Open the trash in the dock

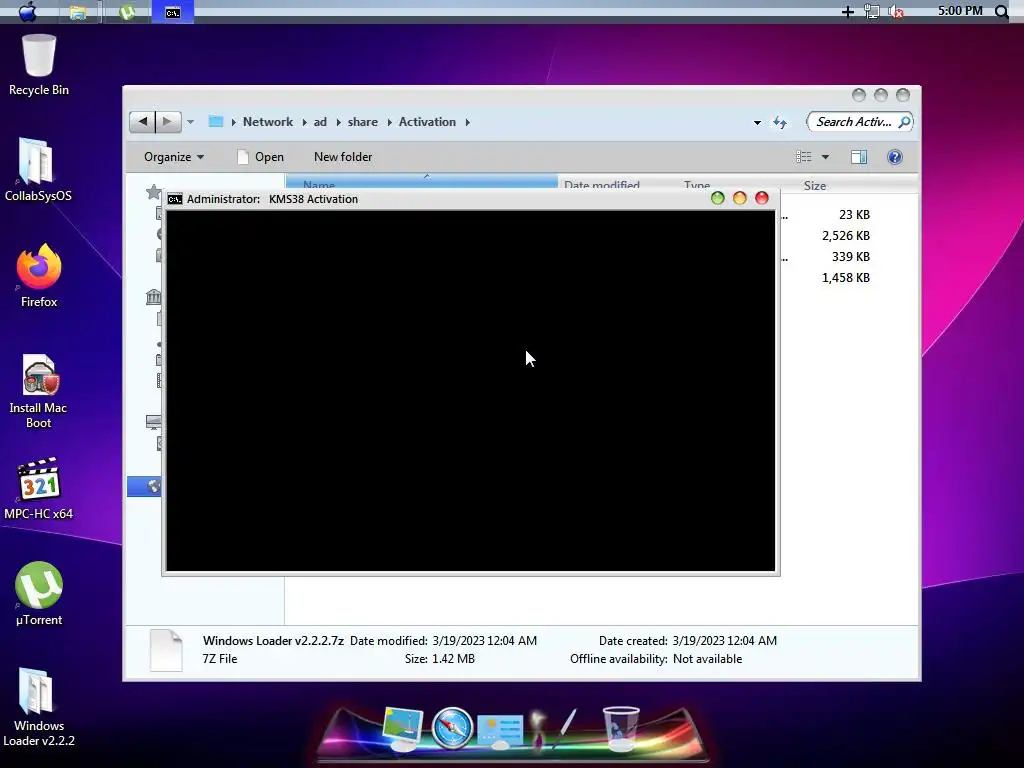(x=620, y=729)
